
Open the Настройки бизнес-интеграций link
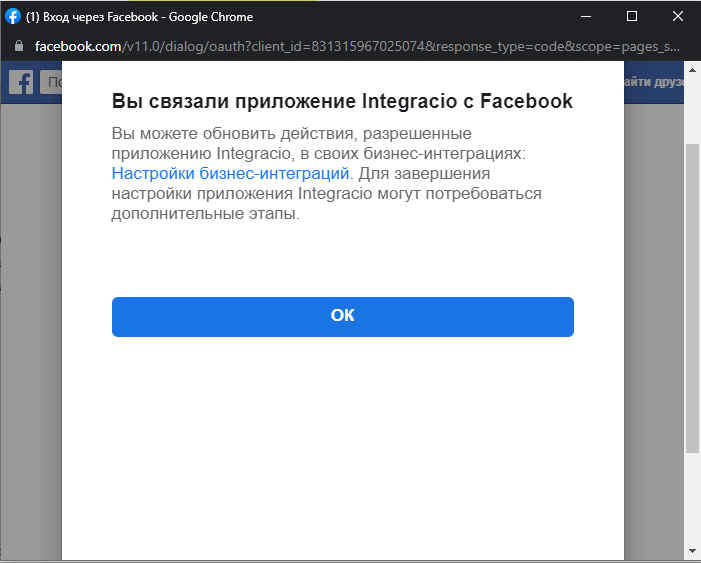point(230,173)
